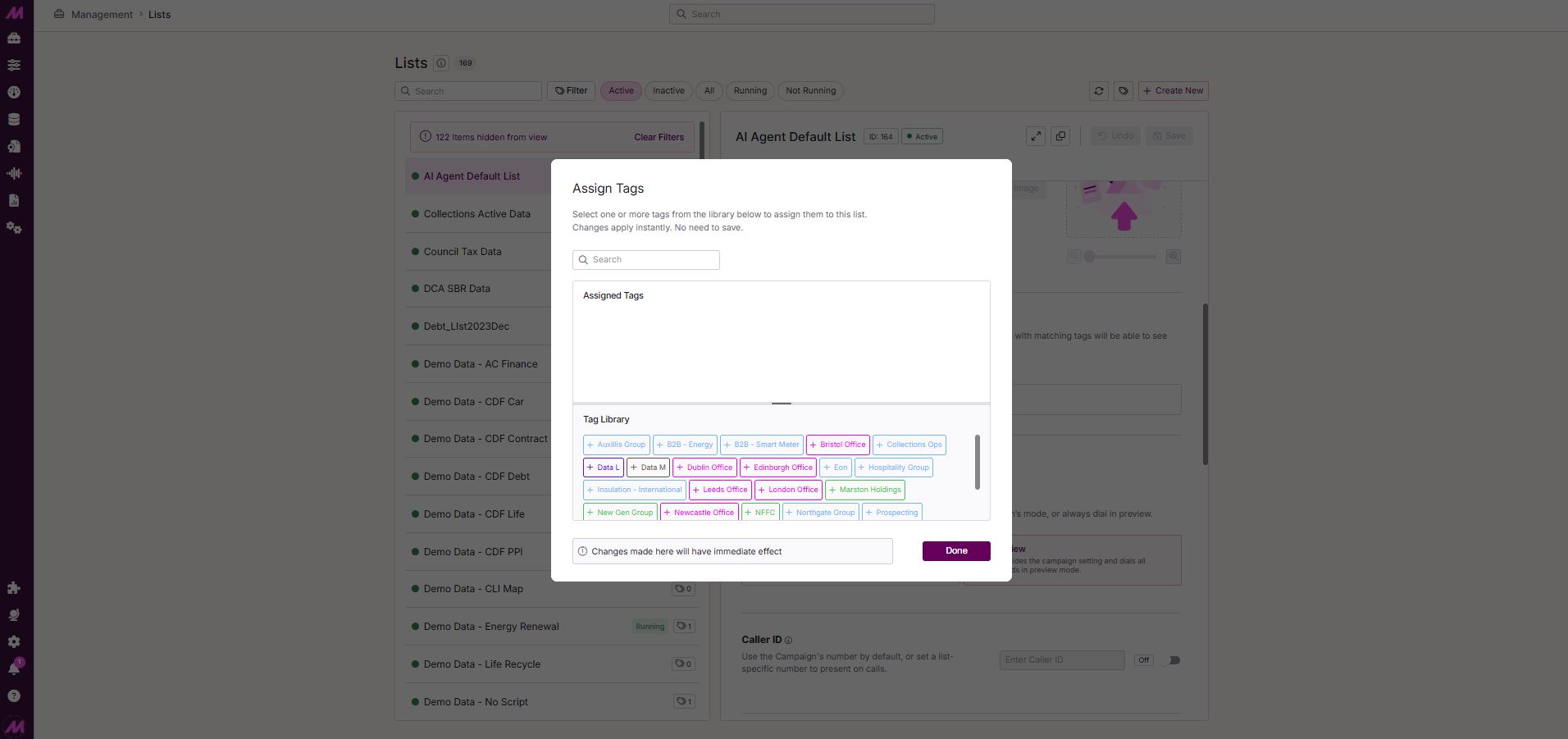Add the Marston Holdings tag
Screen dimensions: 1568x739
pyautogui.click(x=865, y=490)
